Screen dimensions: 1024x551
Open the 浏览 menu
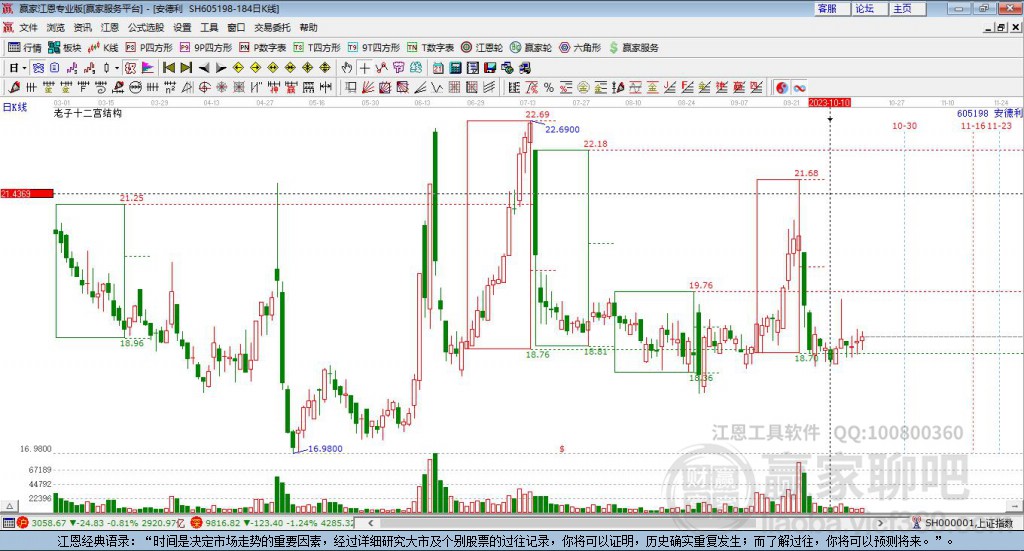(x=56, y=27)
